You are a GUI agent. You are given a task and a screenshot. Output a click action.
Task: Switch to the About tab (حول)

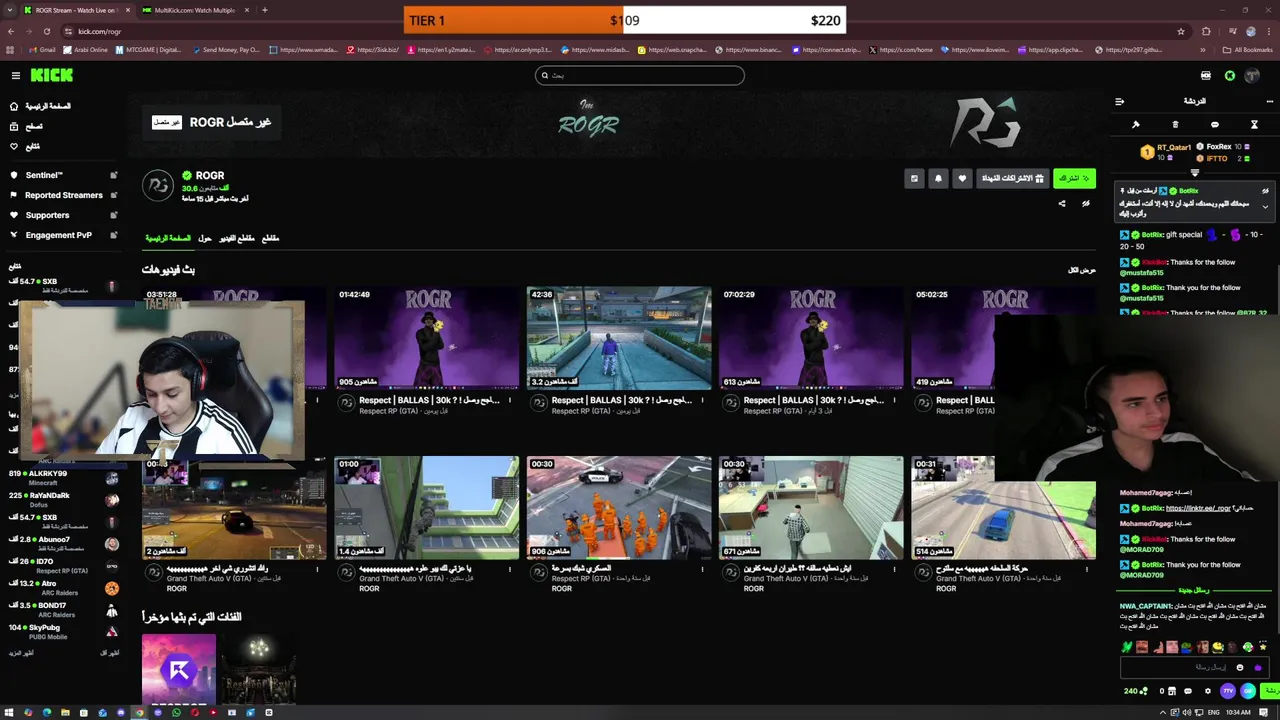pyautogui.click(x=205, y=238)
